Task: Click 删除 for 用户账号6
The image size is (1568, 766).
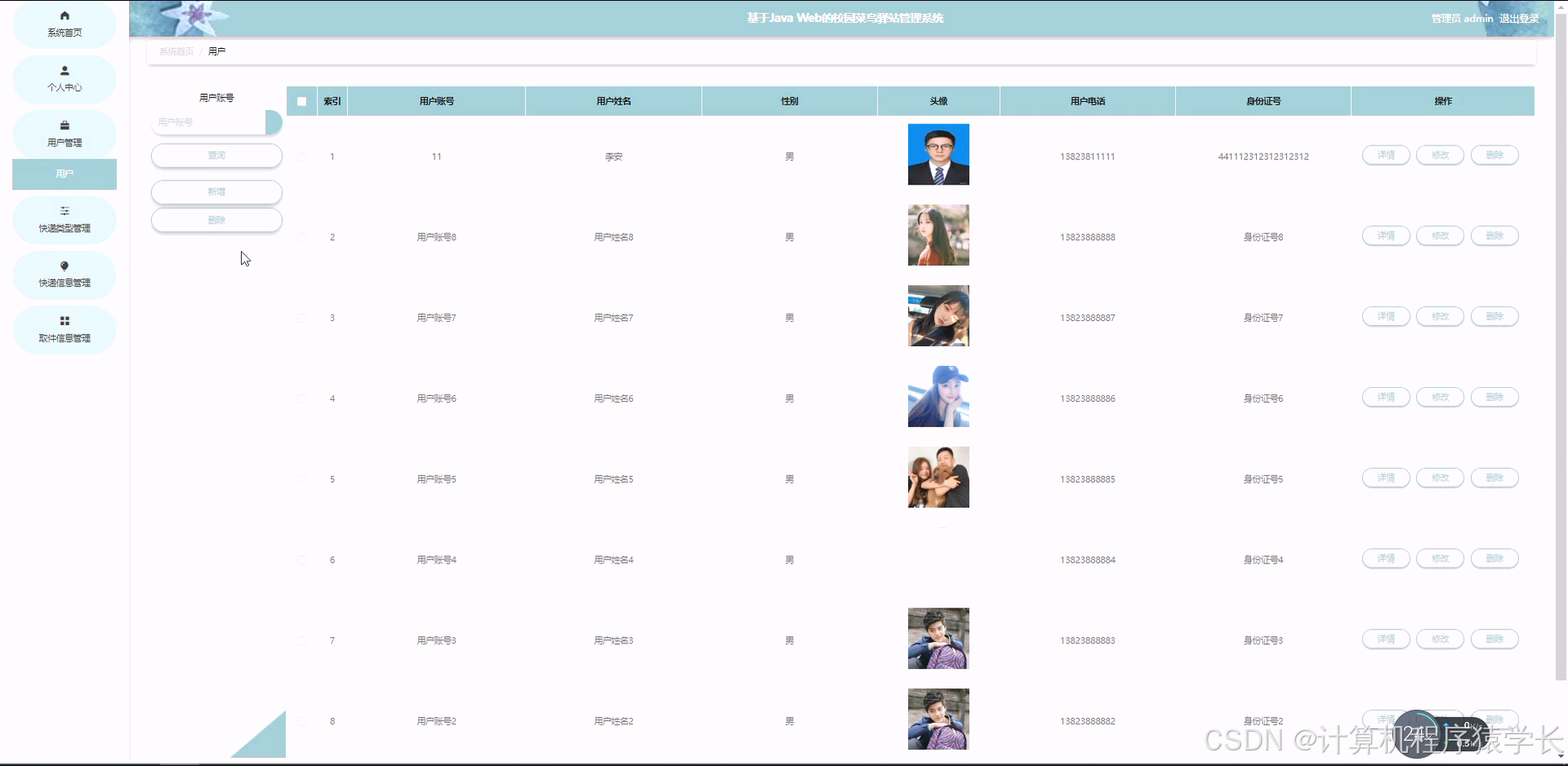Action: 1494,398
